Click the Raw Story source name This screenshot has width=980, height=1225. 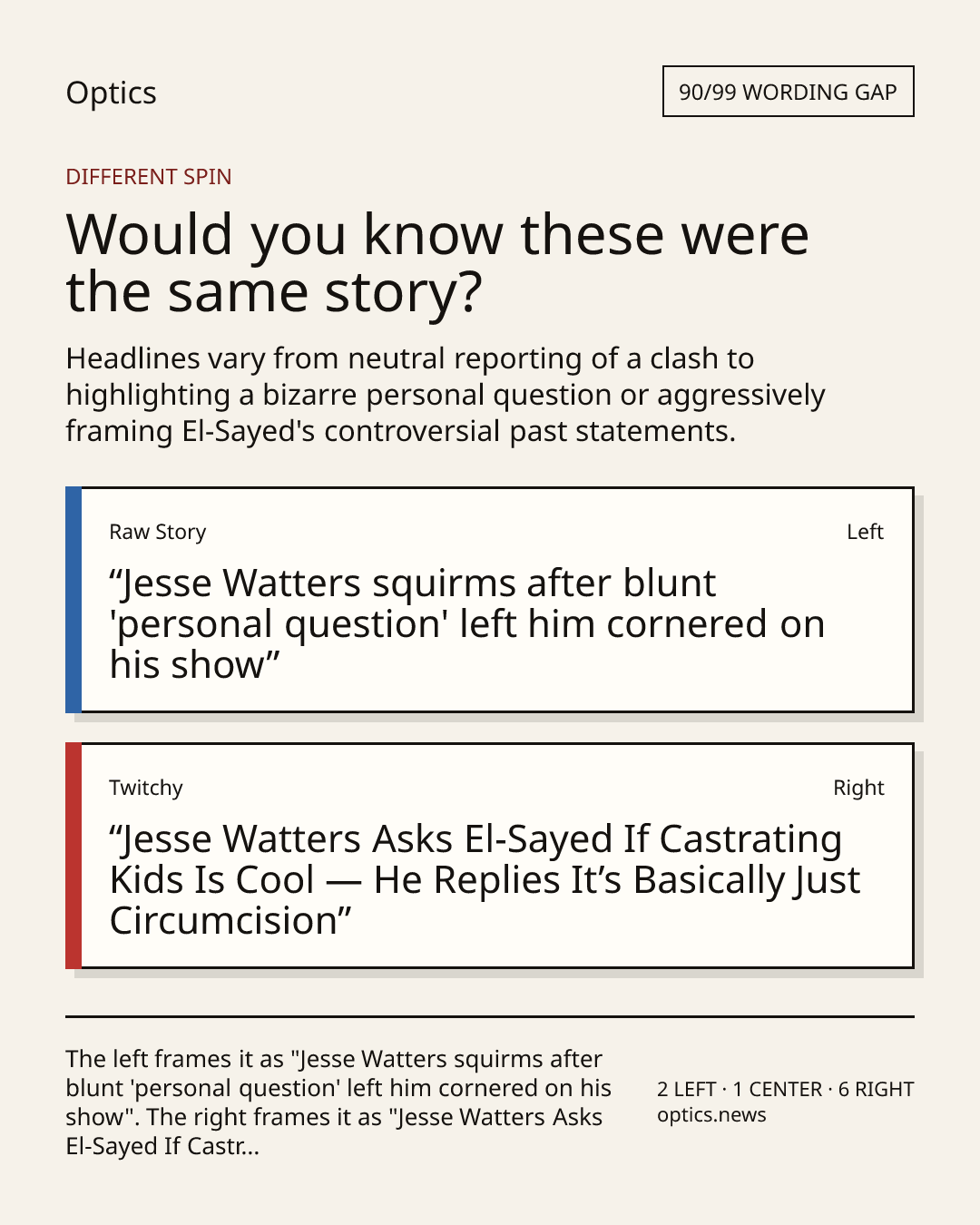coord(157,532)
